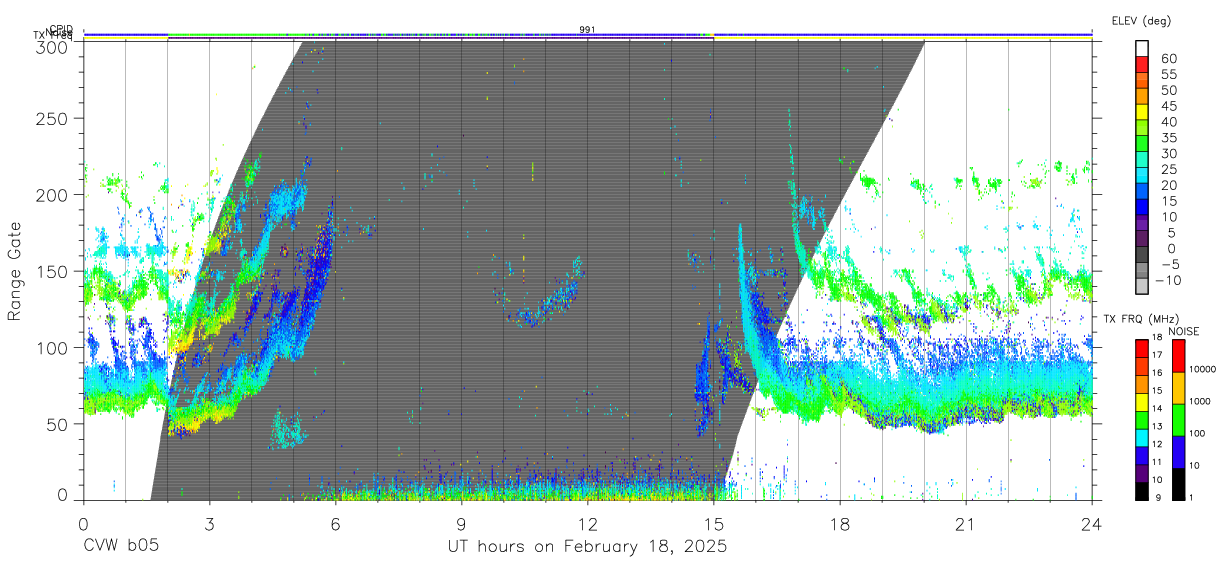Click the black segment of the NOISE color bar
The width and height of the screenshot is (1228, 567).
tap(1177, 483)
